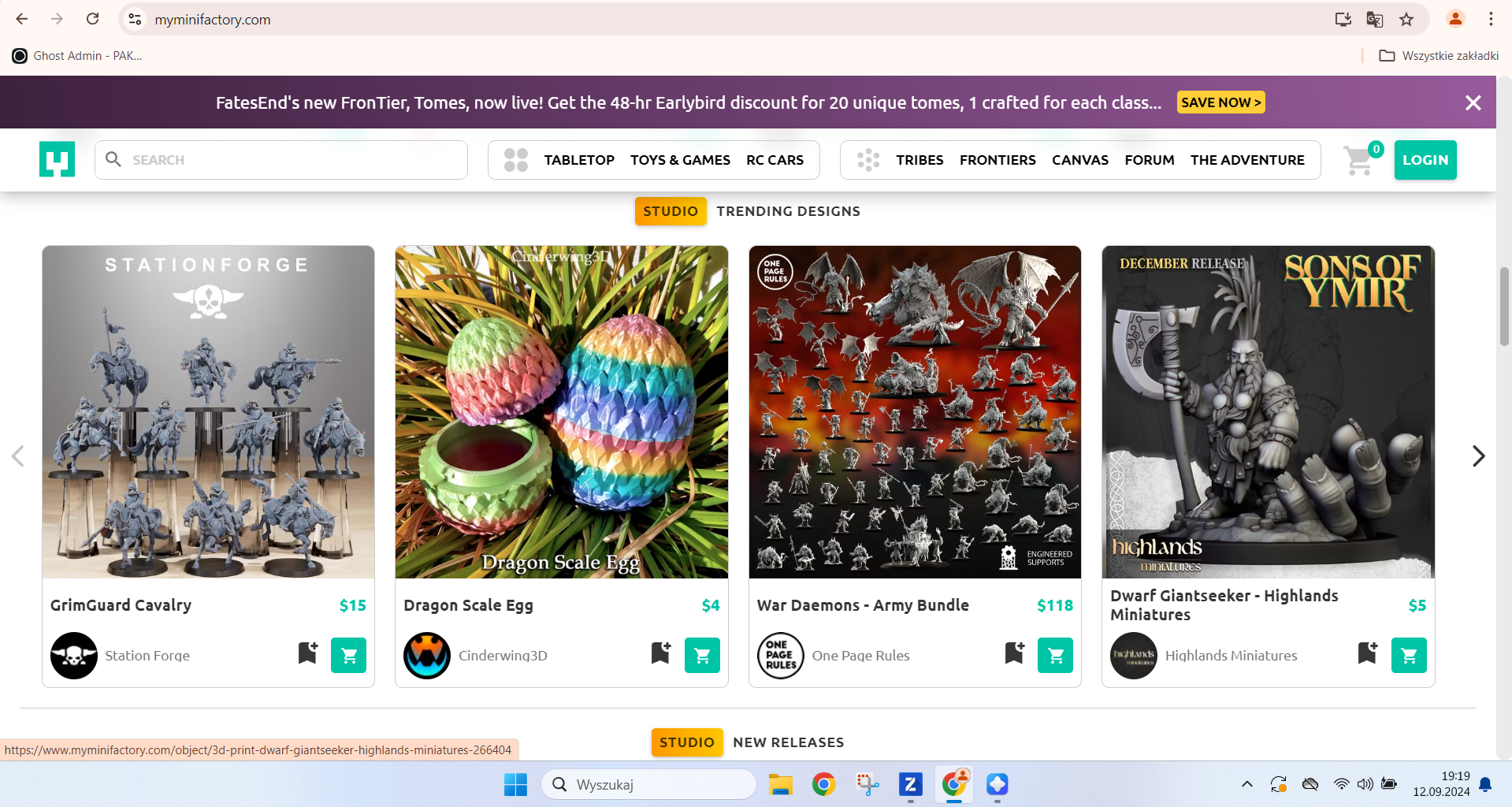Add GrimGuard Cavalry to cart

[x=349, y=655]
